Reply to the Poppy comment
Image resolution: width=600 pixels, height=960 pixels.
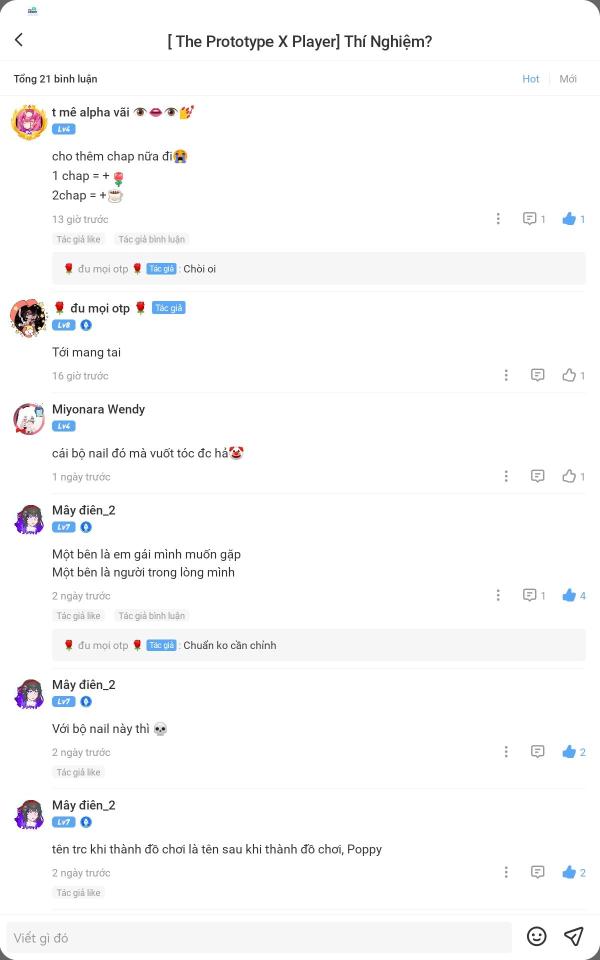[x=538, y=872]
